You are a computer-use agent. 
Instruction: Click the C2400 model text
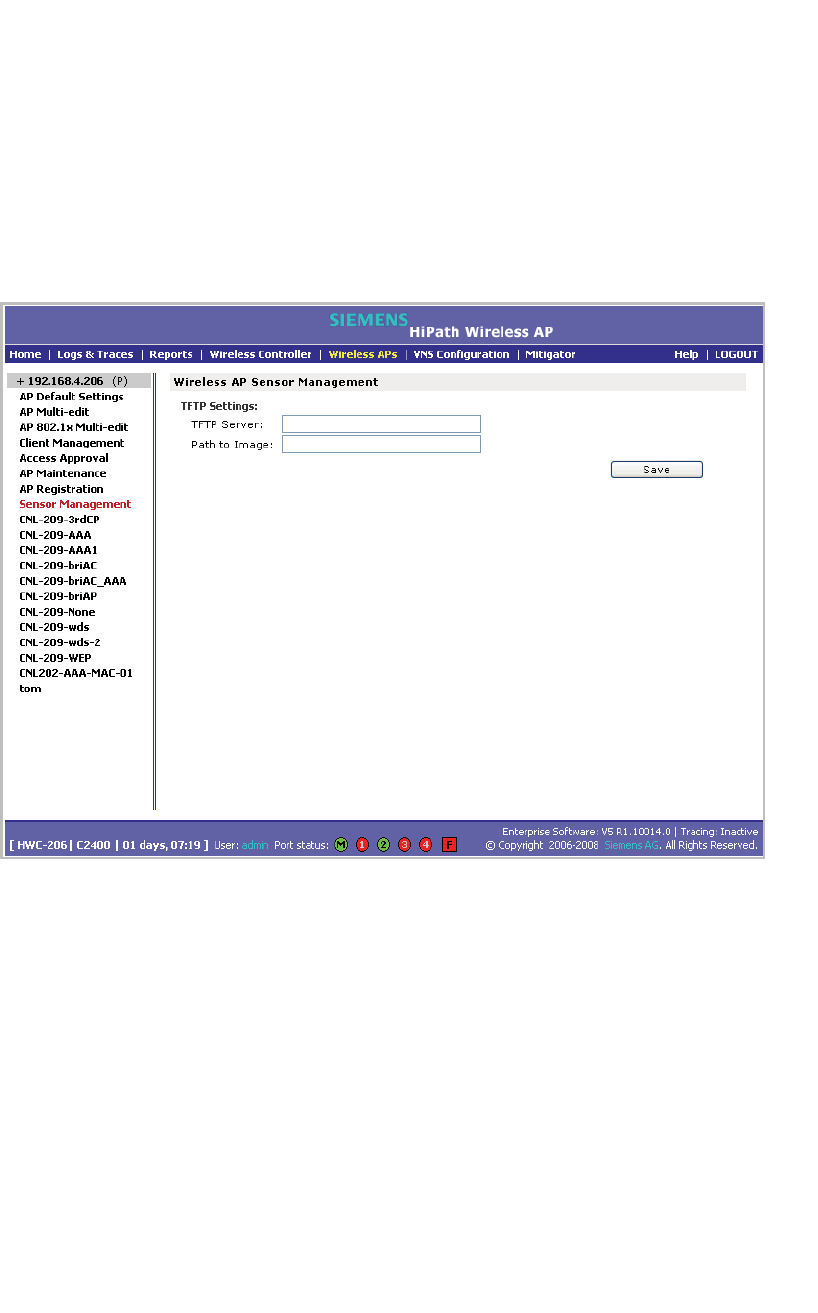pyautogui.click(x=94, y=846)
